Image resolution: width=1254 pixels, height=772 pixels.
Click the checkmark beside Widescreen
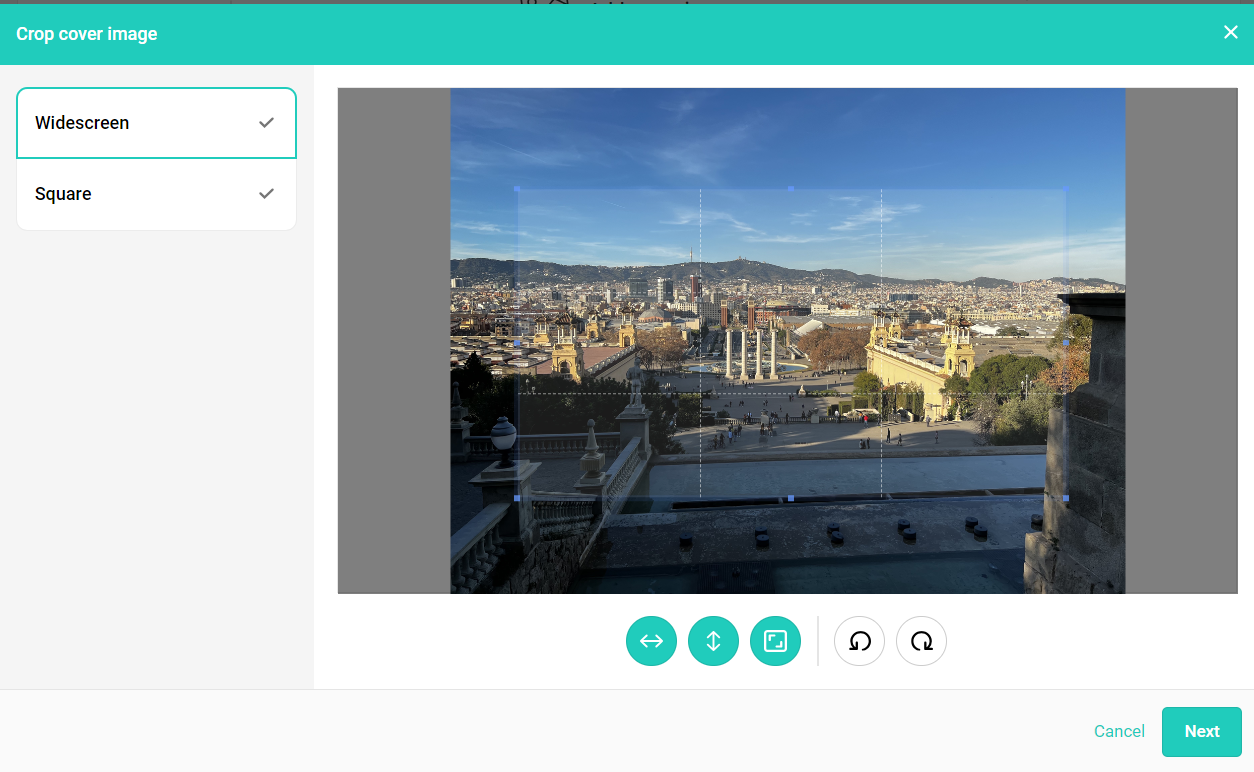click(x=266, y=123)
